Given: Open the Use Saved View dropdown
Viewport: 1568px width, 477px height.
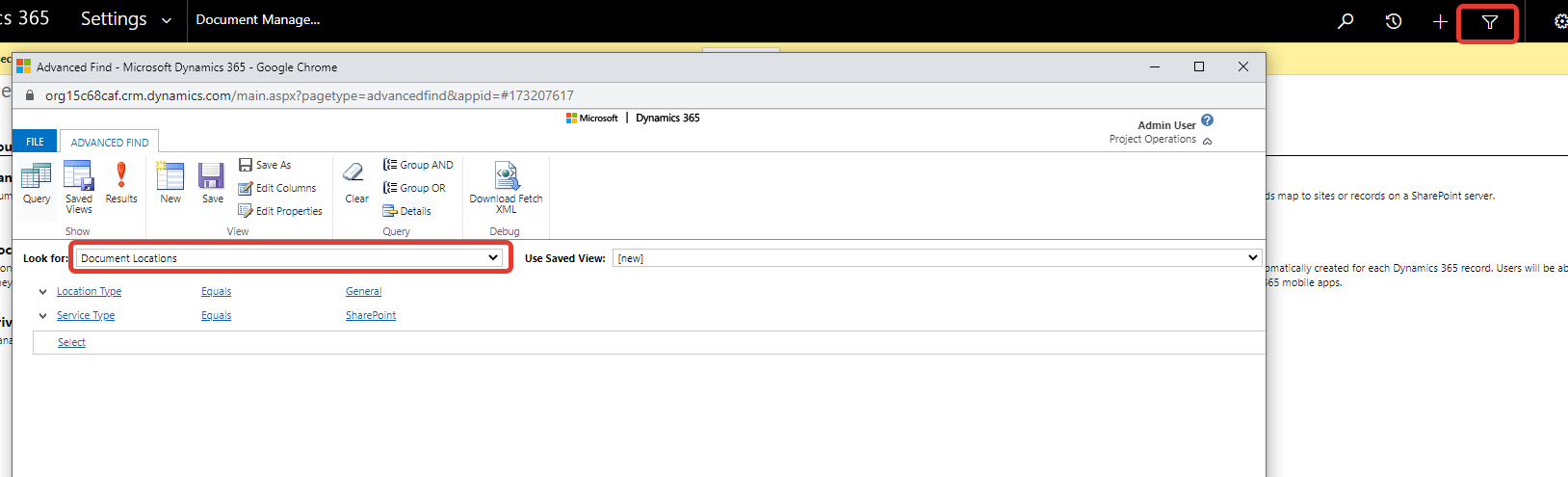Looking at the screenshot, I should (936, 258).
